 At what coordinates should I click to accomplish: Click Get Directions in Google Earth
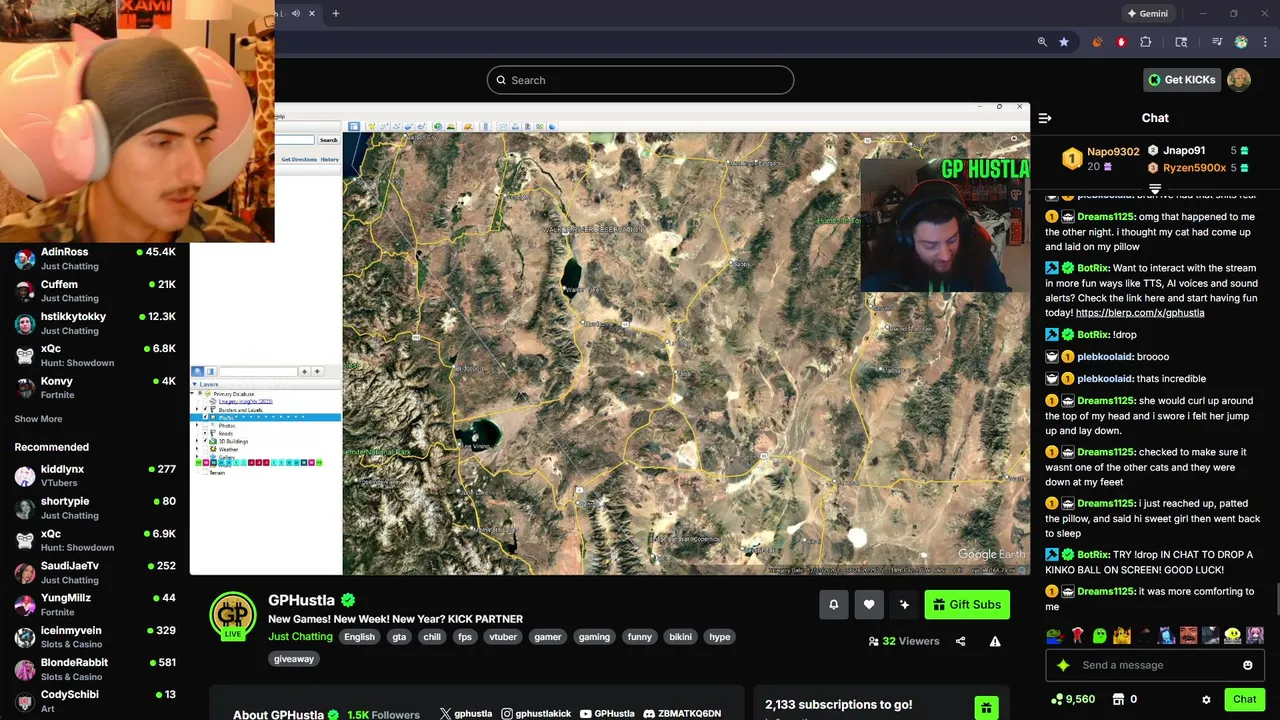[x=299, y=159]
